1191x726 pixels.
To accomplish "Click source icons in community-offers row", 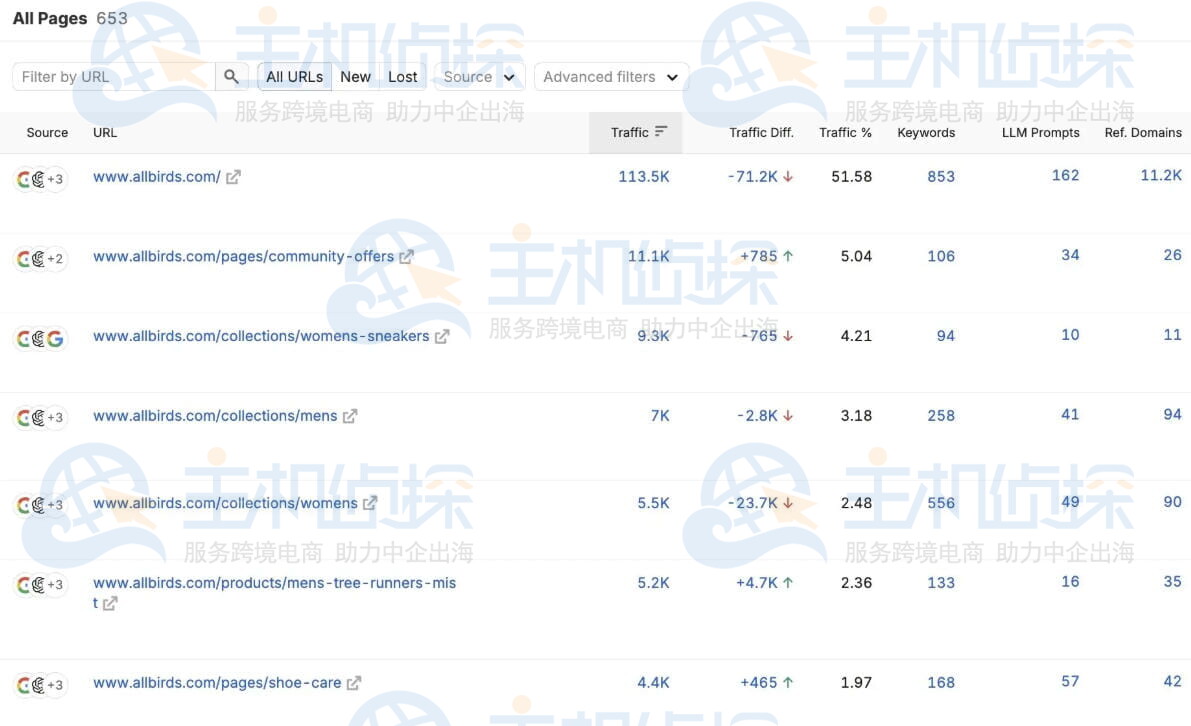I will tap(40, 259).
